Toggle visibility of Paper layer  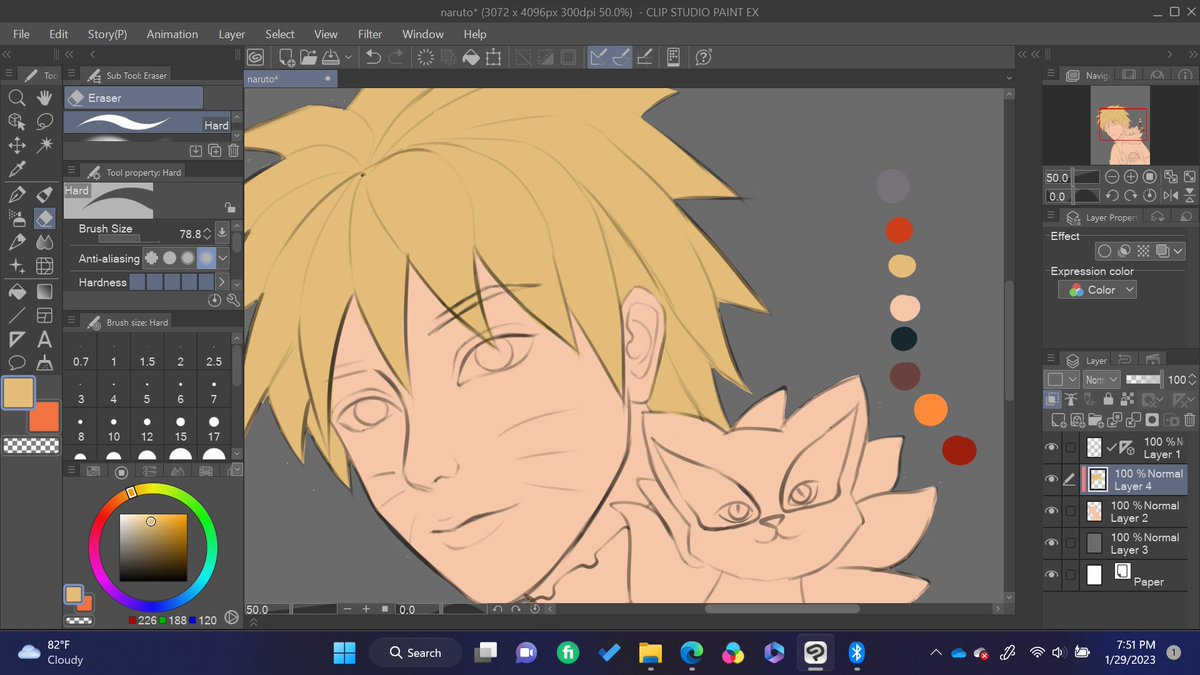(1051, 575)
